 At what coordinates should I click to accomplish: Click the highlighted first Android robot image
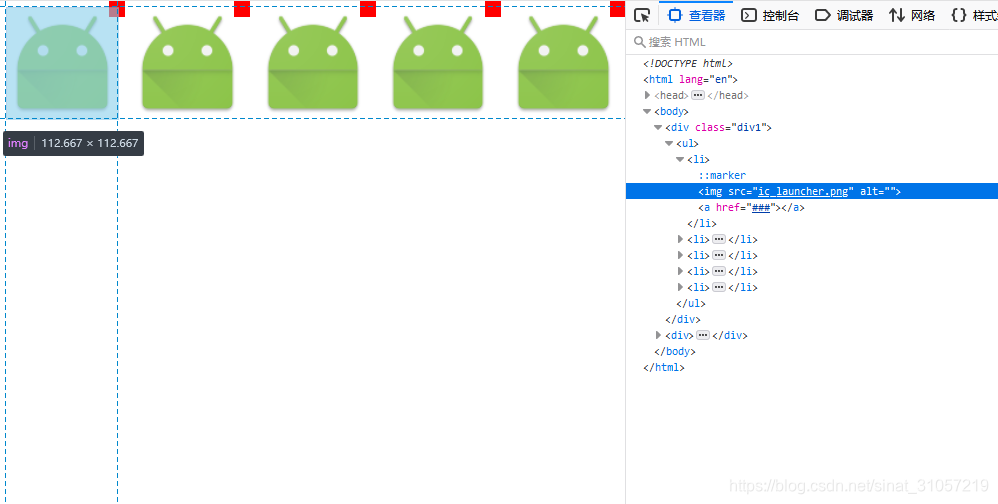pos(62,62)
